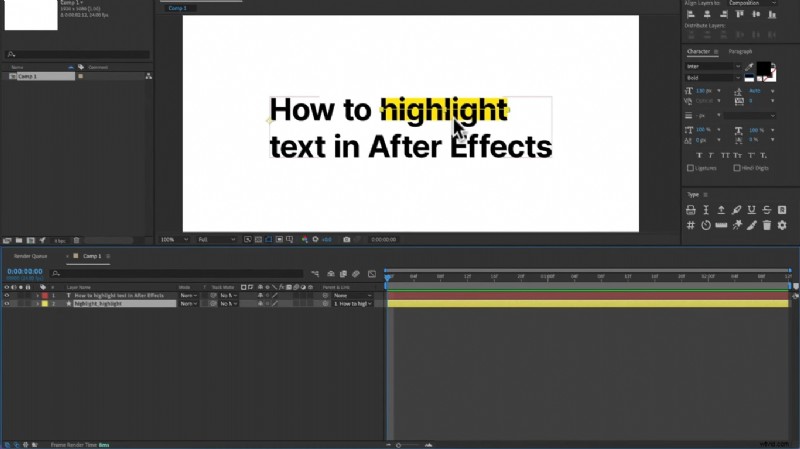Align layers to left edge

tap(691, 15)
